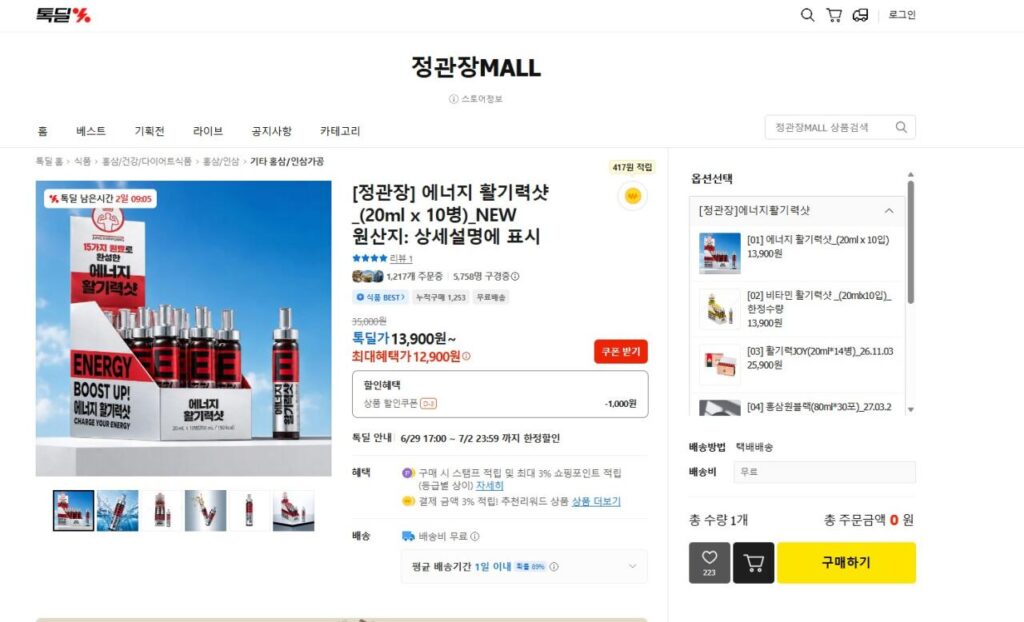Viewport: 1024px width, 622px height.
Task: Select the 라이브 menu tab
Action: coord(208,131)
